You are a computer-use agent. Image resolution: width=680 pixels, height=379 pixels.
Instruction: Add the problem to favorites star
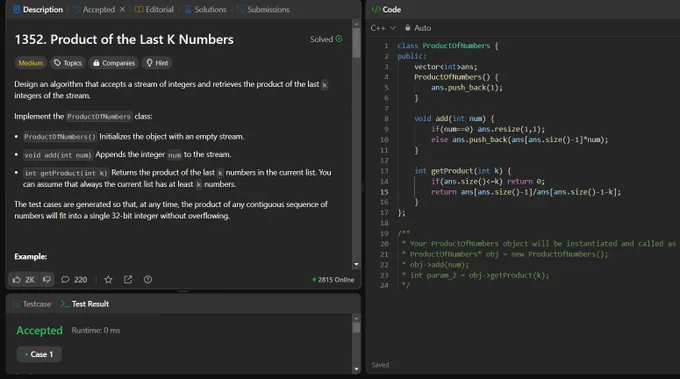(108, 280)
